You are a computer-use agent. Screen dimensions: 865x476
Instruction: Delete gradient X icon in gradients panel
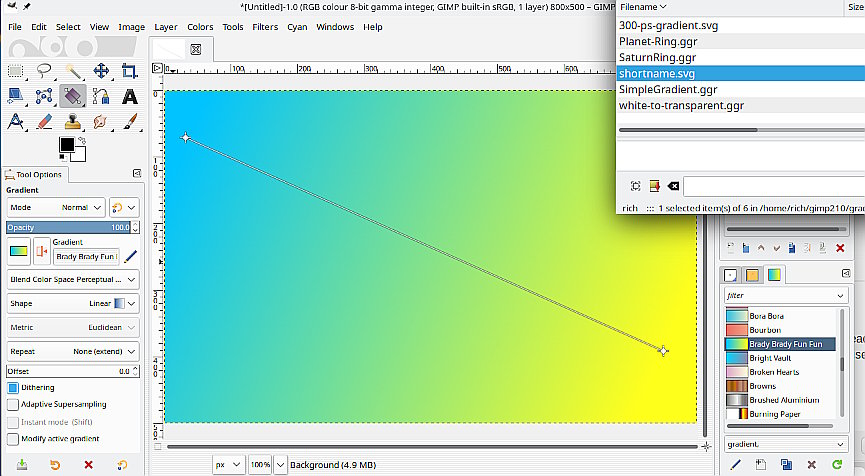pyautogui.click(x=811, y=464)
